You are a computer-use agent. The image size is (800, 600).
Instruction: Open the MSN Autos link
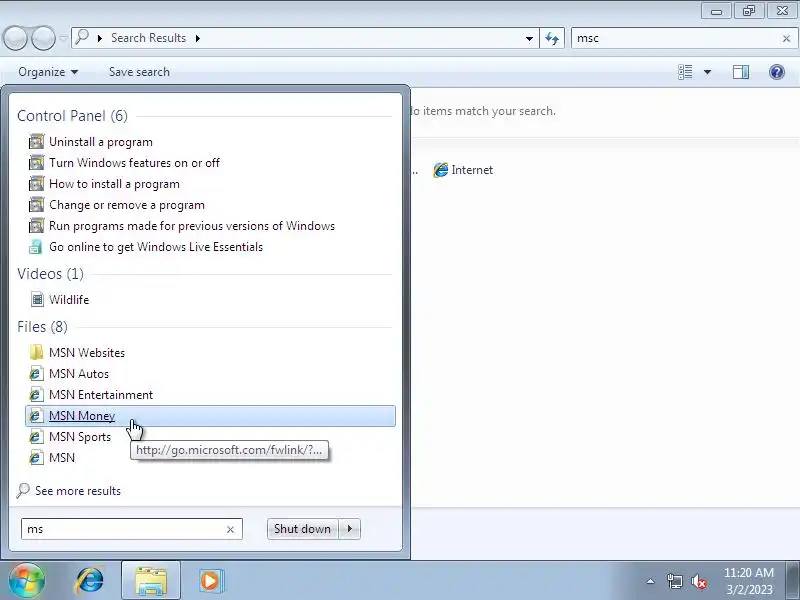tap(79, 373)
